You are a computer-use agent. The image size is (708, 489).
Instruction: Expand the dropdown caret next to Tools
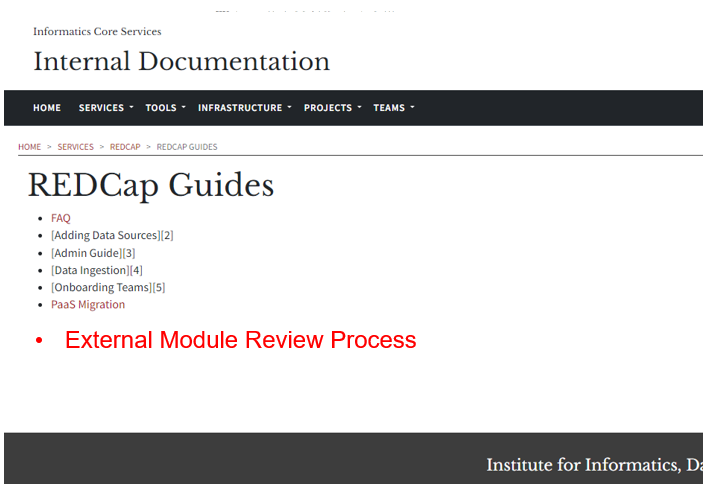[184, 107]
